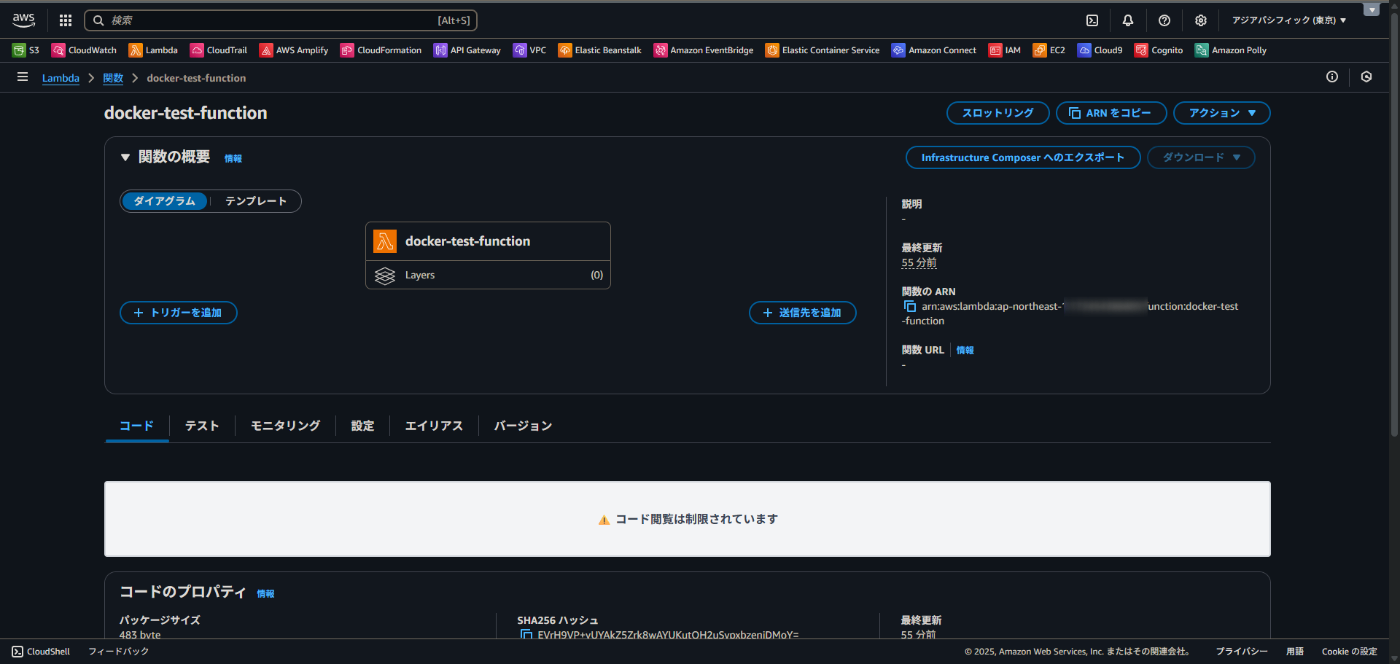Open CloudWatch favorite shortcut
This screenshot has width=1400, height=664.
84,50
